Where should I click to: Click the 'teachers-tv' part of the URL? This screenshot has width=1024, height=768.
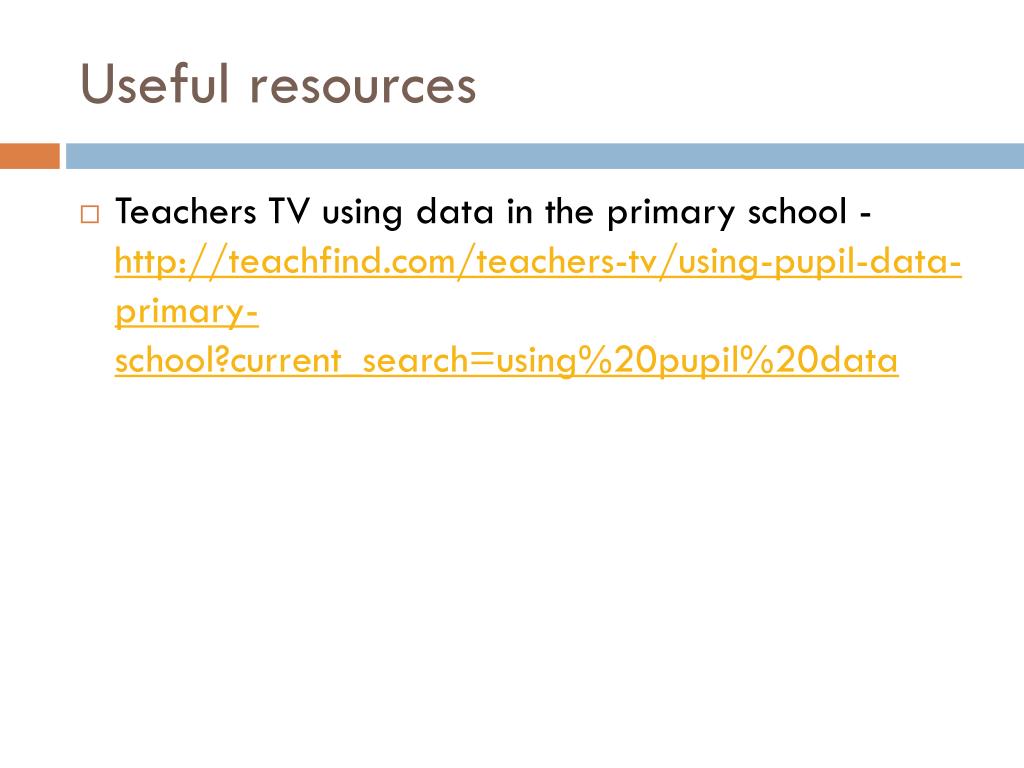pyautogui.click(x=566, y=263)
